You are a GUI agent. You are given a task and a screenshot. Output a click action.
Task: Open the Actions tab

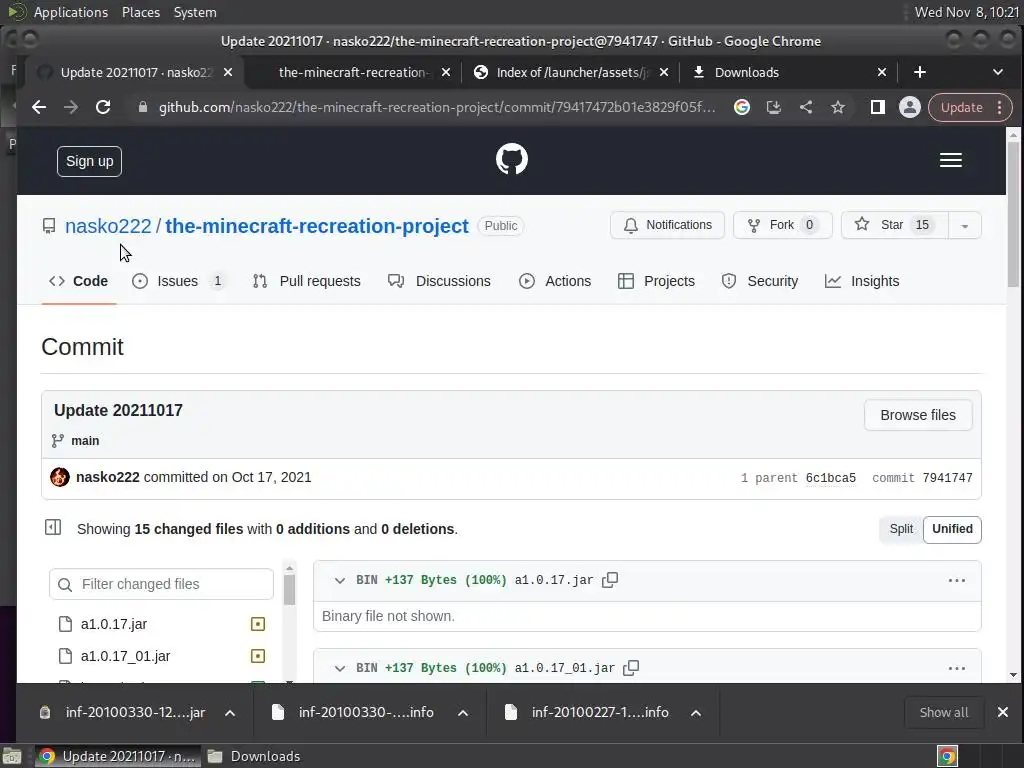tap(555, 281)
